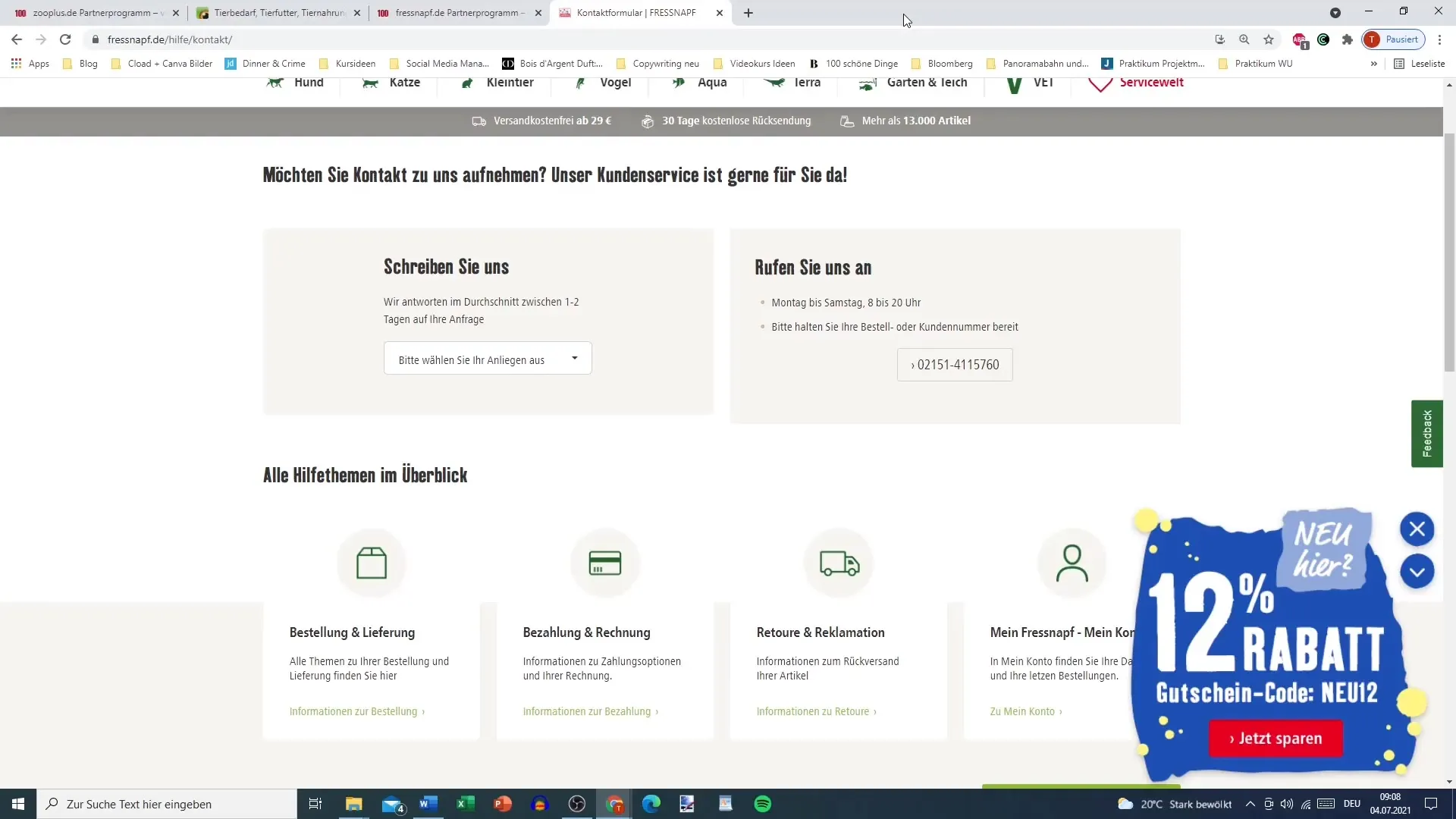Open the Bloomberg bookmark folder
This screenshot has height=819, width=1456.
[x=942, y=64]
